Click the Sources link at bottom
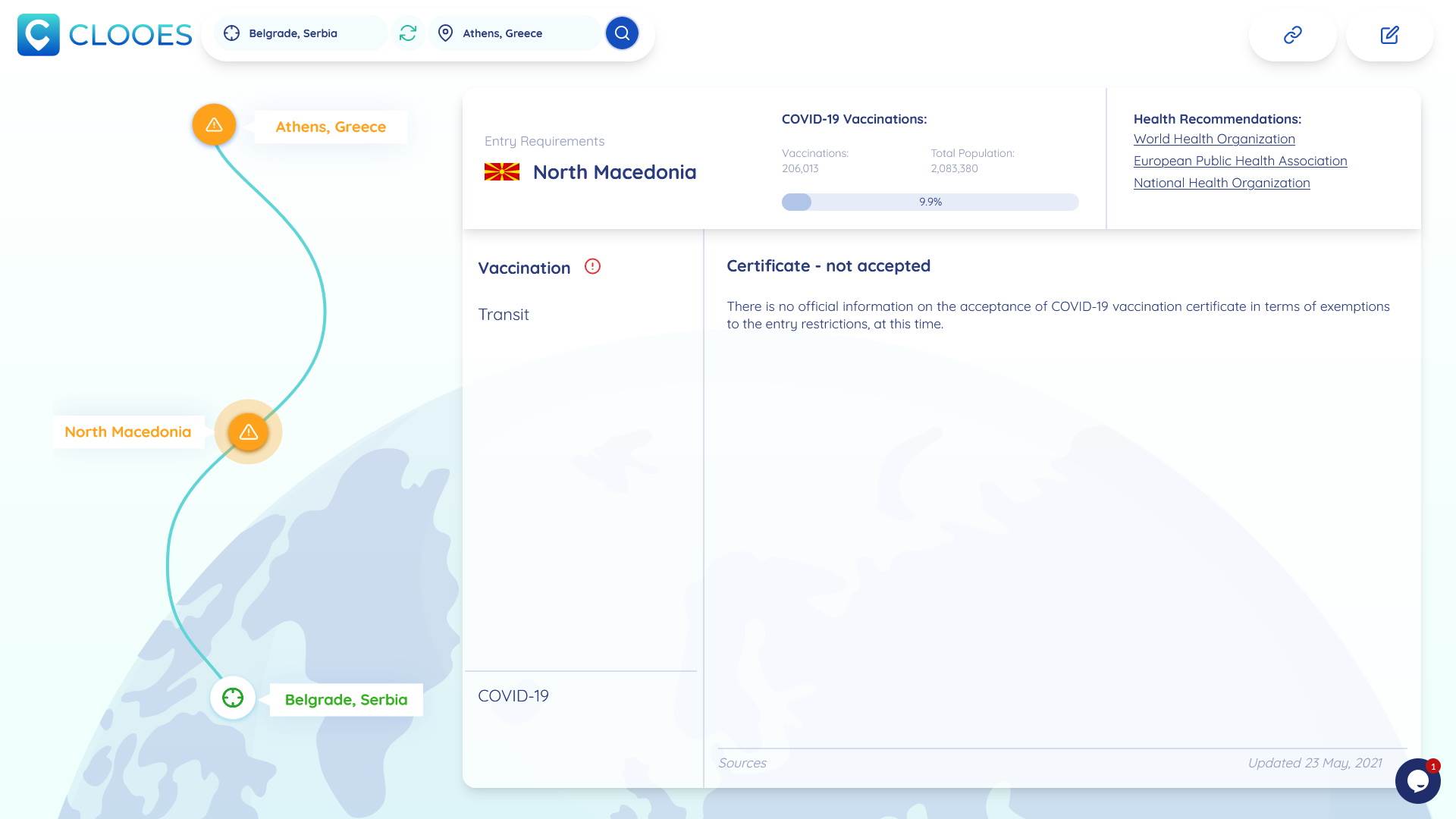Viewport: 1456px width, 819px height. pyautogui.click(x=742, y=763)
